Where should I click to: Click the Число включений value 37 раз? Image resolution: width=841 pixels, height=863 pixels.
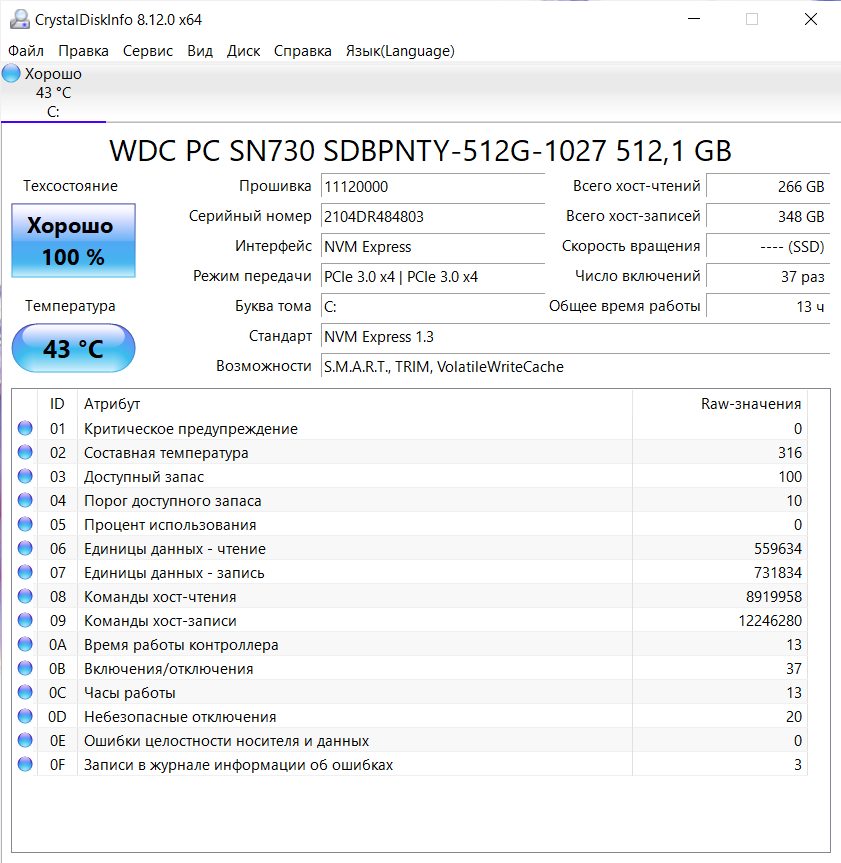(768, 276)
